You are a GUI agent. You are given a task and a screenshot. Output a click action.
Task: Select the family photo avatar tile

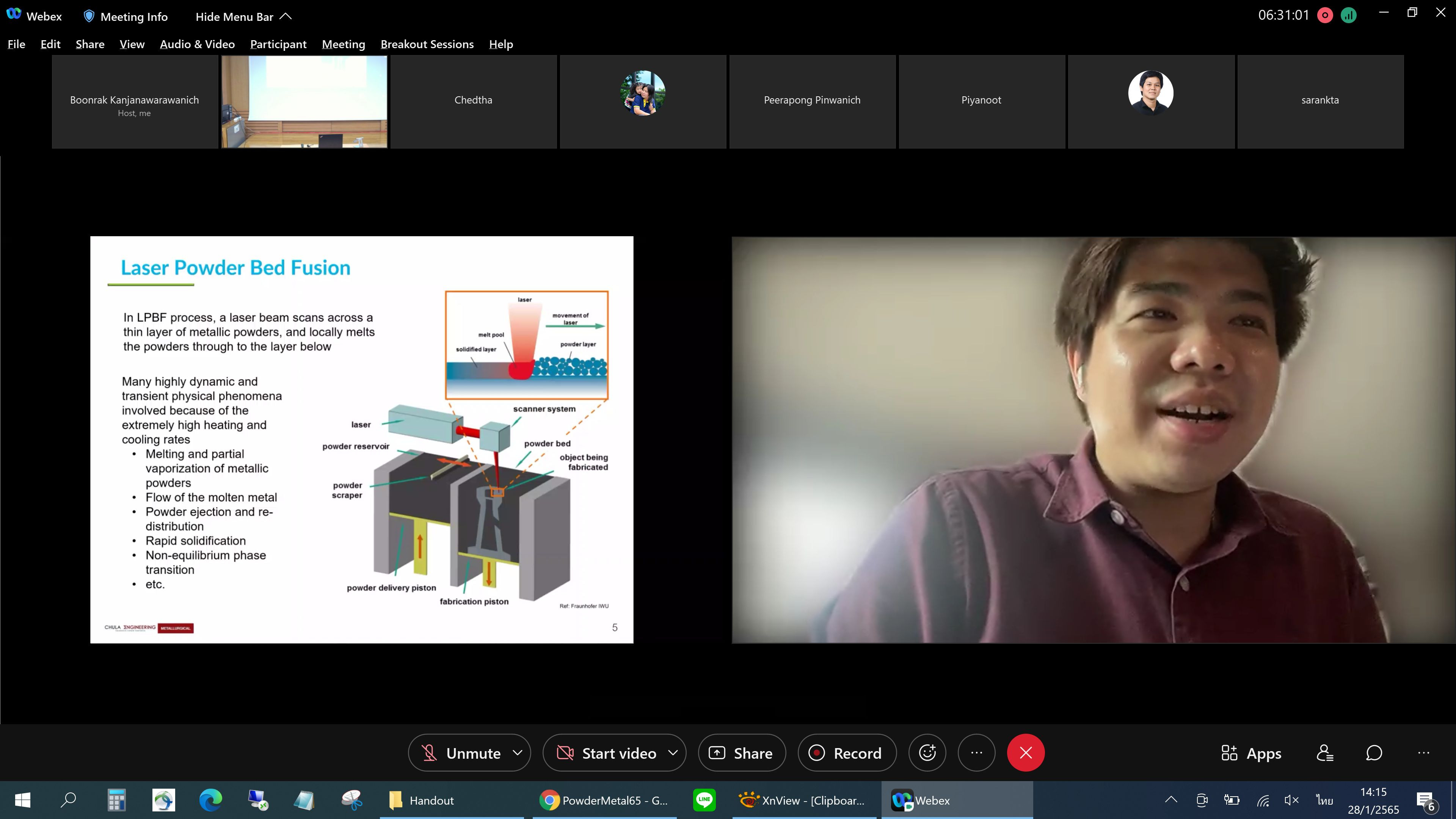pyautogui.click(x=643, y=102)
